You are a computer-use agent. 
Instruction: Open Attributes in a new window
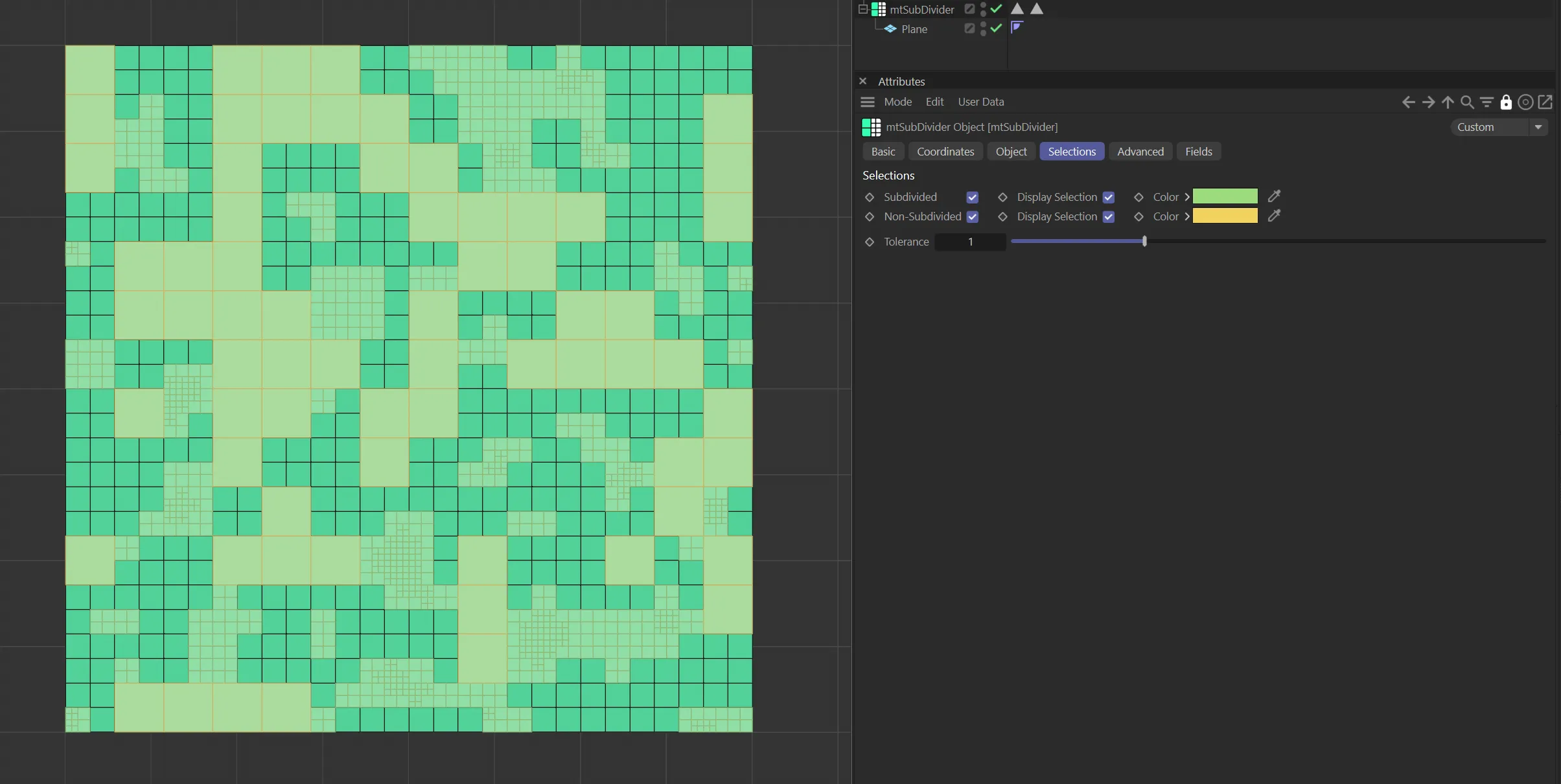(x=1545, y=102)
